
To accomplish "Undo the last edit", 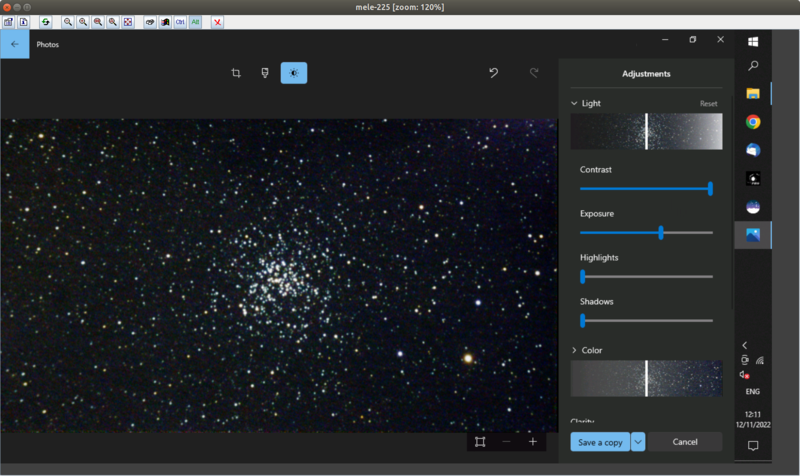I will 493,73.
